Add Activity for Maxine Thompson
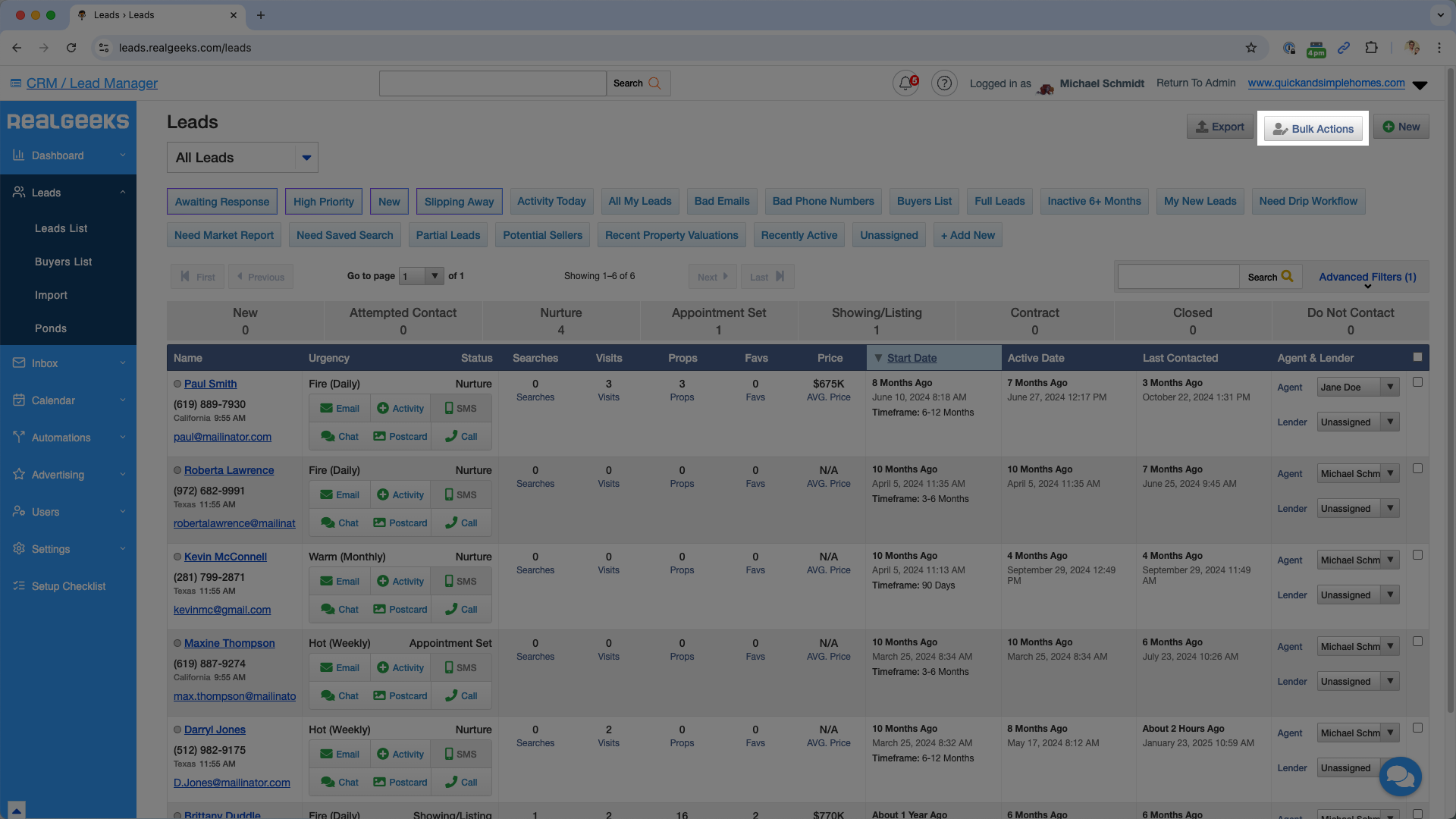 coord(400,667)
